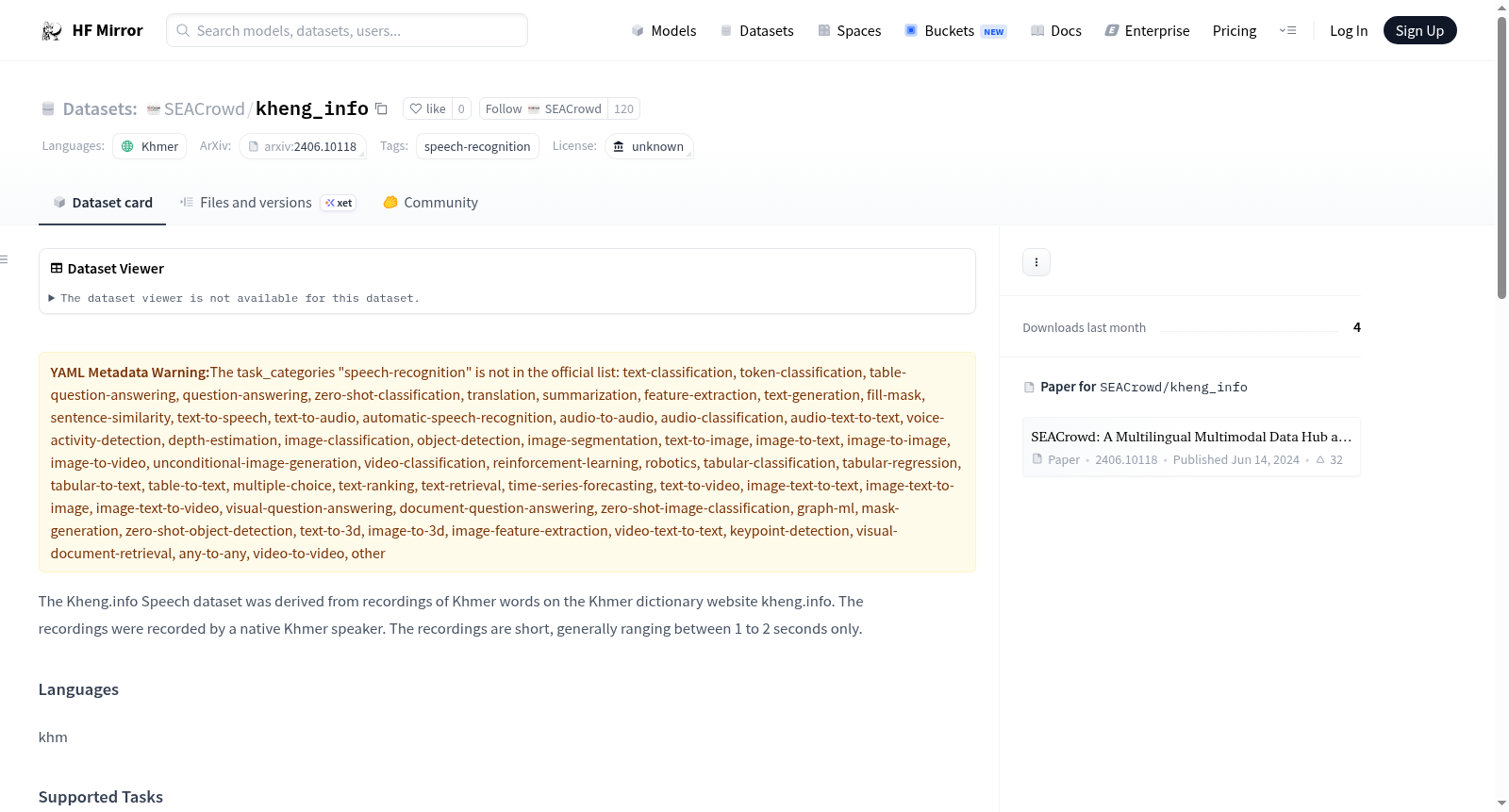Go to Enterprise page
Viewport: 1509px width, 812px height.
pos(1147,31)
